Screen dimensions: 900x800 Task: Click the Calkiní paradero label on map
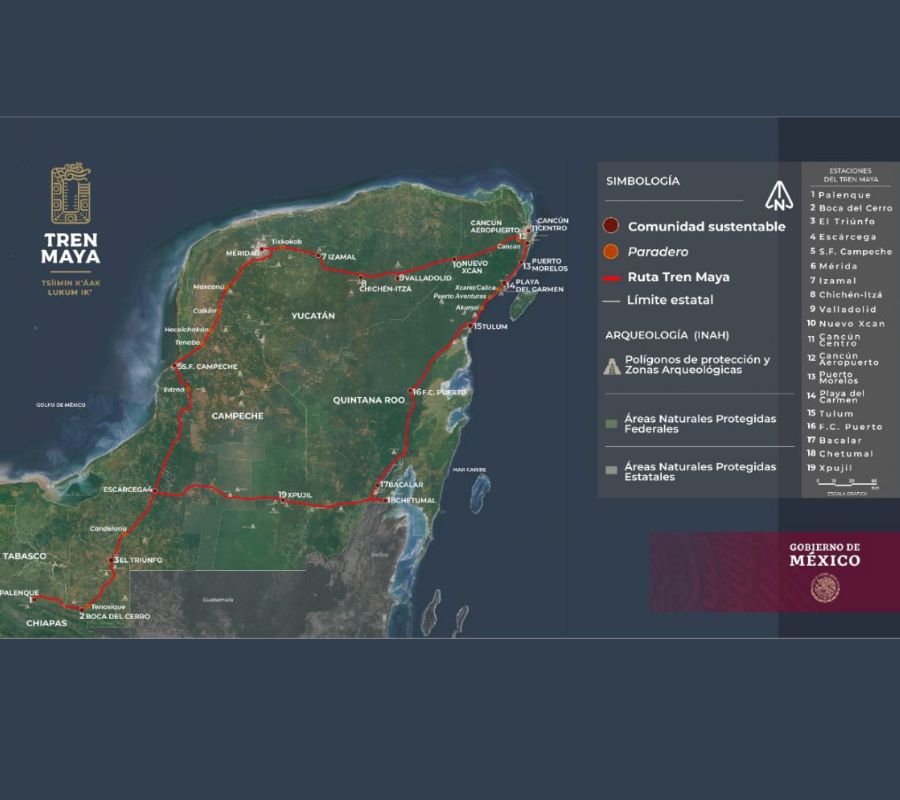coord(205,310)
